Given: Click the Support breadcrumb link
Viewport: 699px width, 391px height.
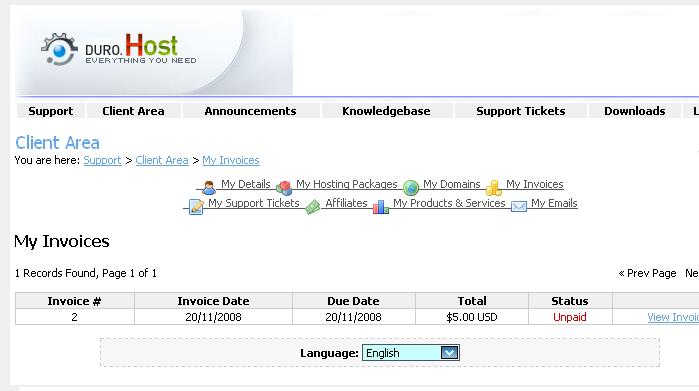Looking at the screenshot, I should point(102,161).
